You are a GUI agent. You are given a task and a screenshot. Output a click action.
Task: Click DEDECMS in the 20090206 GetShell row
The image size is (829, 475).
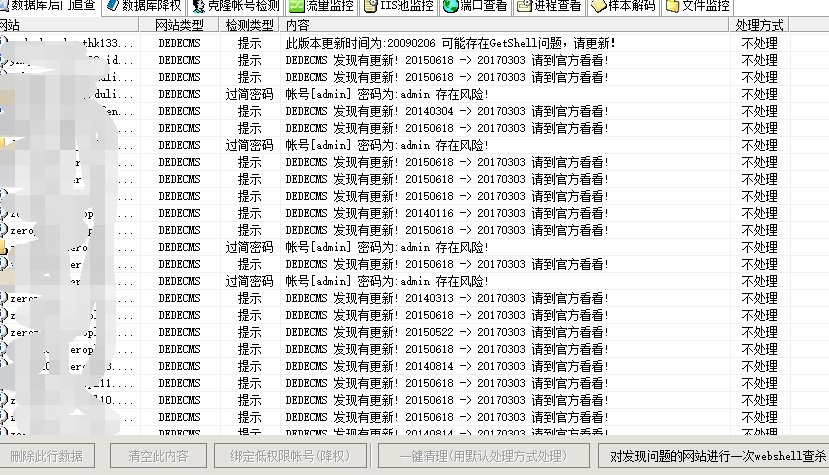pos(179,43)
